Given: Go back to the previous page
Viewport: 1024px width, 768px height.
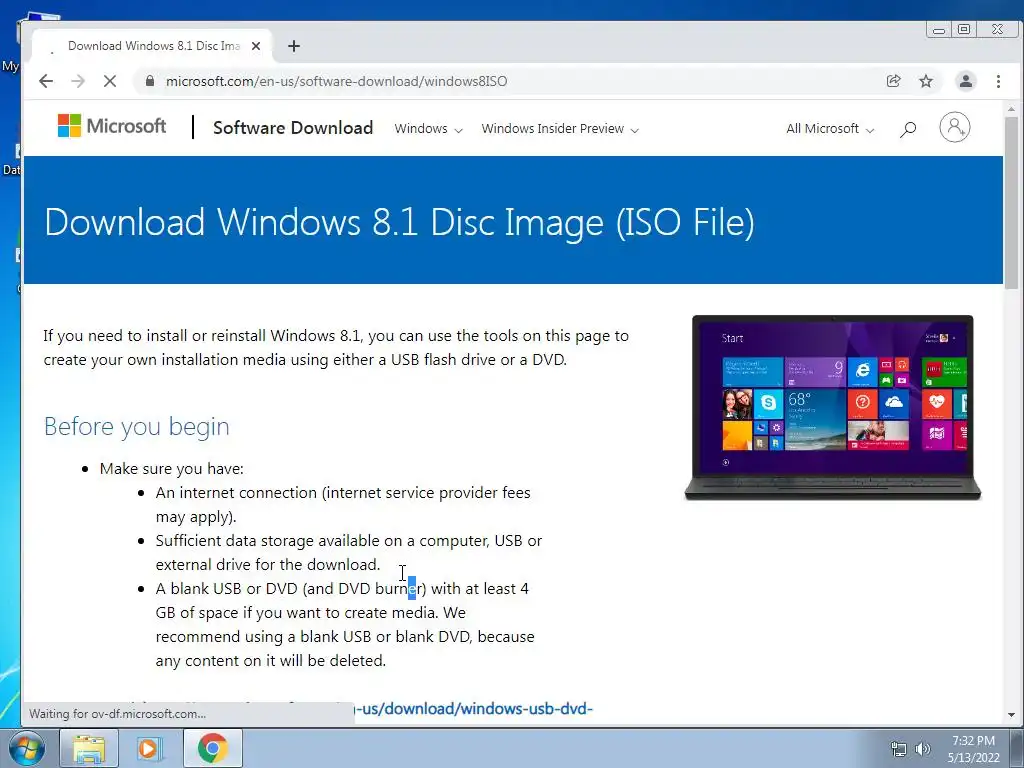Looking at the screenshot, I should click(x=46, y=81).
